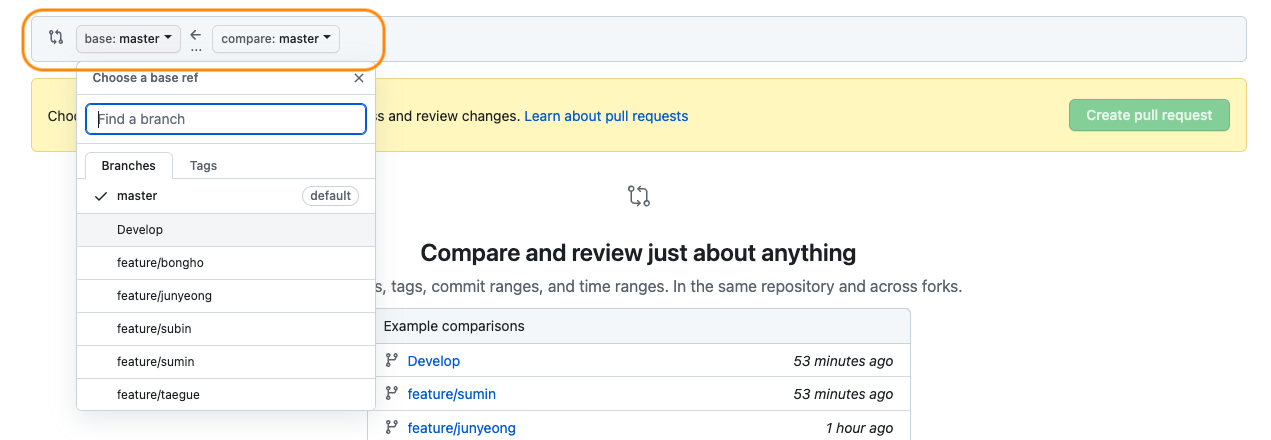
Task: Switch to the Tags tab
Action: coord(203,166)
